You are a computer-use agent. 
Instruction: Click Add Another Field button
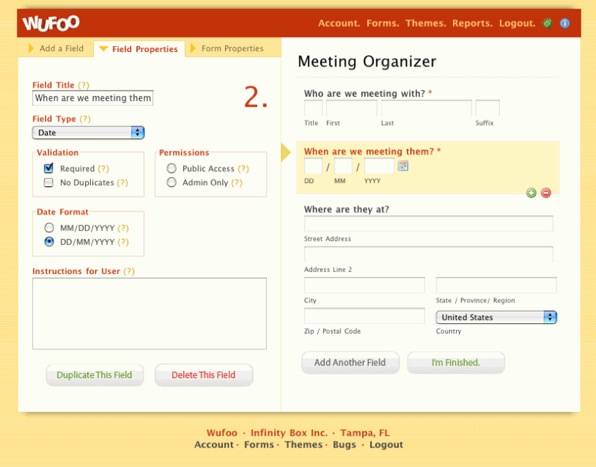click(x=350, y=363)
